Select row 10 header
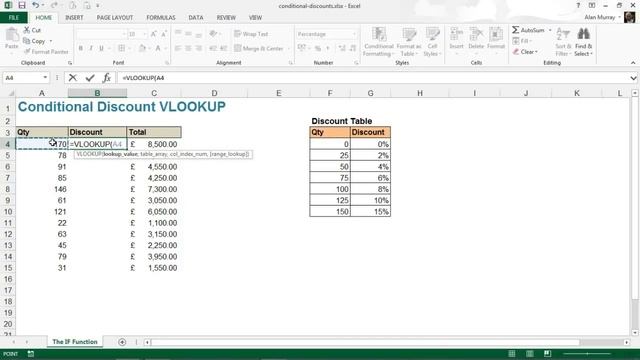 click(8, 211)
